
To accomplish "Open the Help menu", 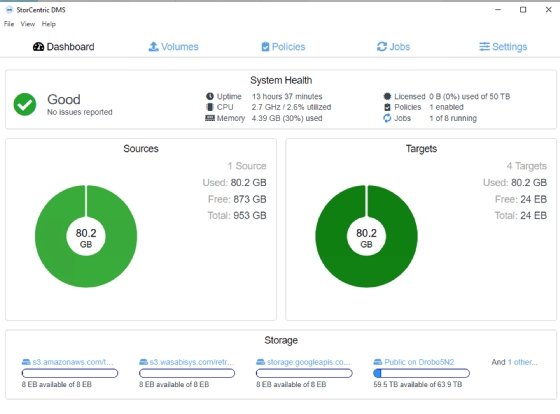I will click(x=49, y=24).
